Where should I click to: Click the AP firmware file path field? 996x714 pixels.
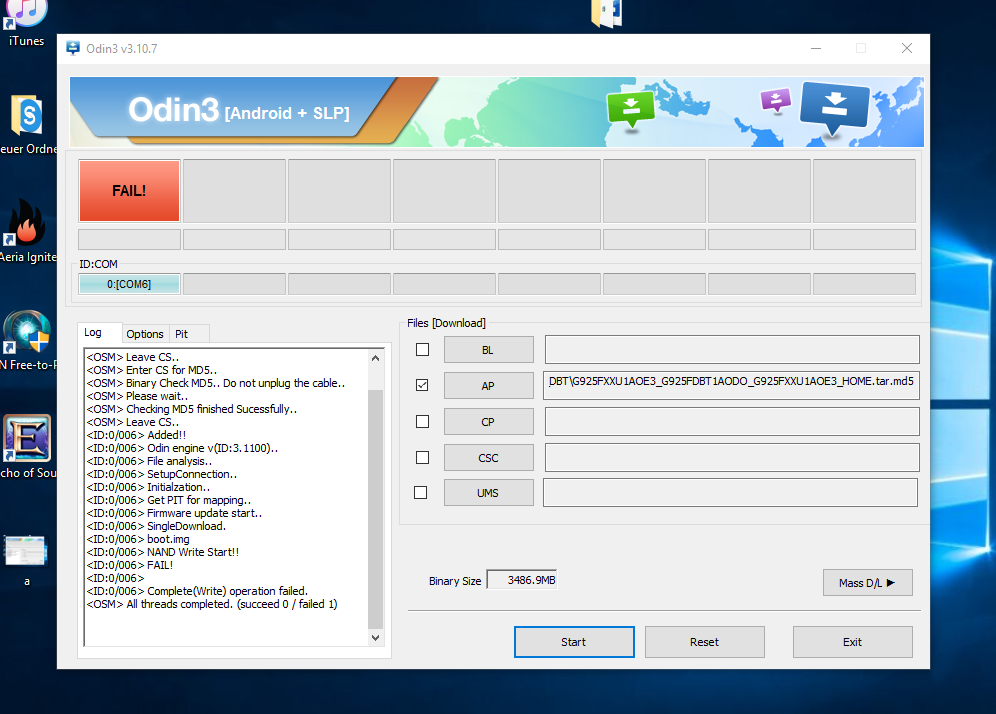click(732, 385)
